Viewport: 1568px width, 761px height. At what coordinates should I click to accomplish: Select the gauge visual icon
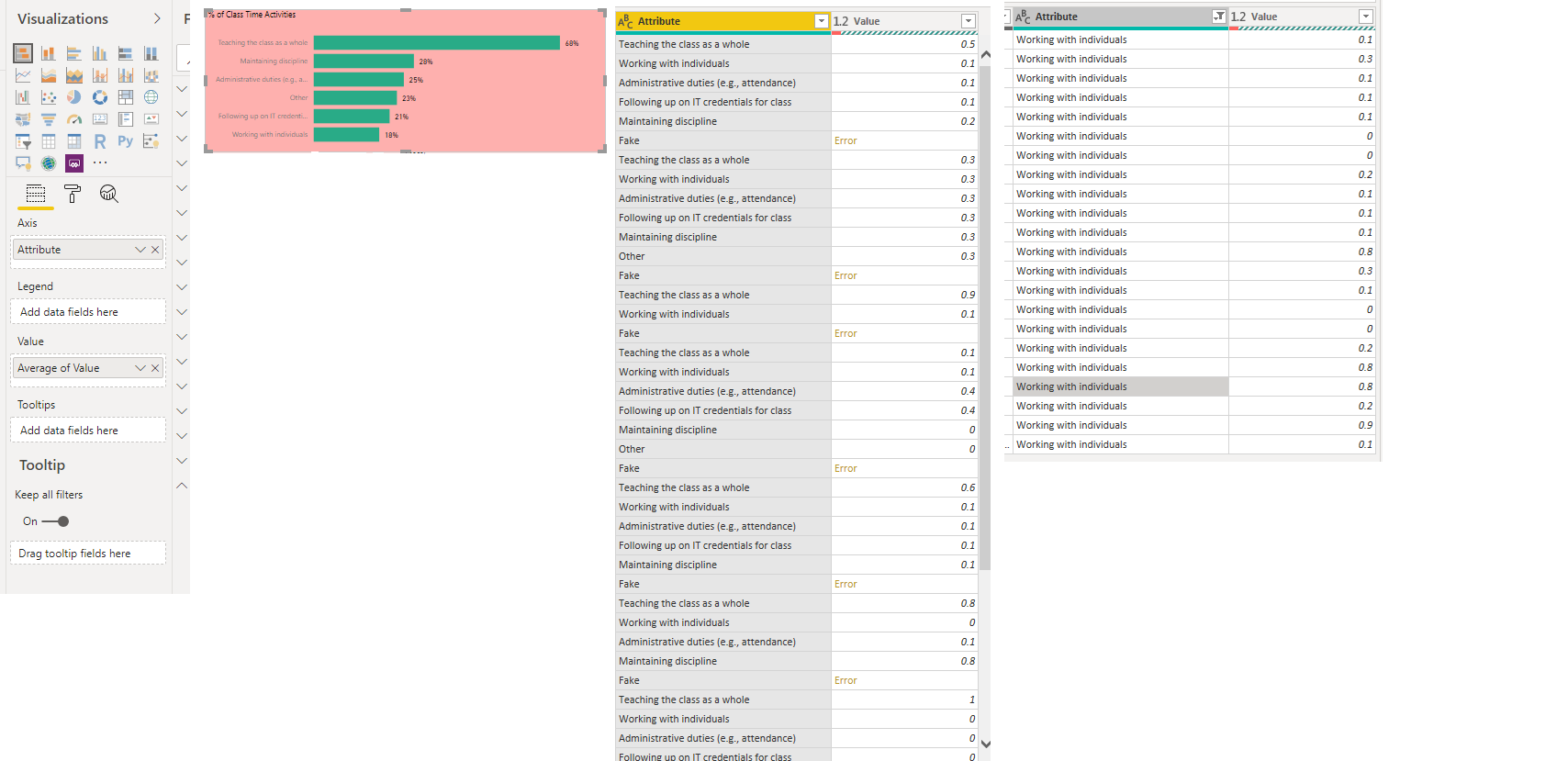pyautogui.click(x=74, y=119)
